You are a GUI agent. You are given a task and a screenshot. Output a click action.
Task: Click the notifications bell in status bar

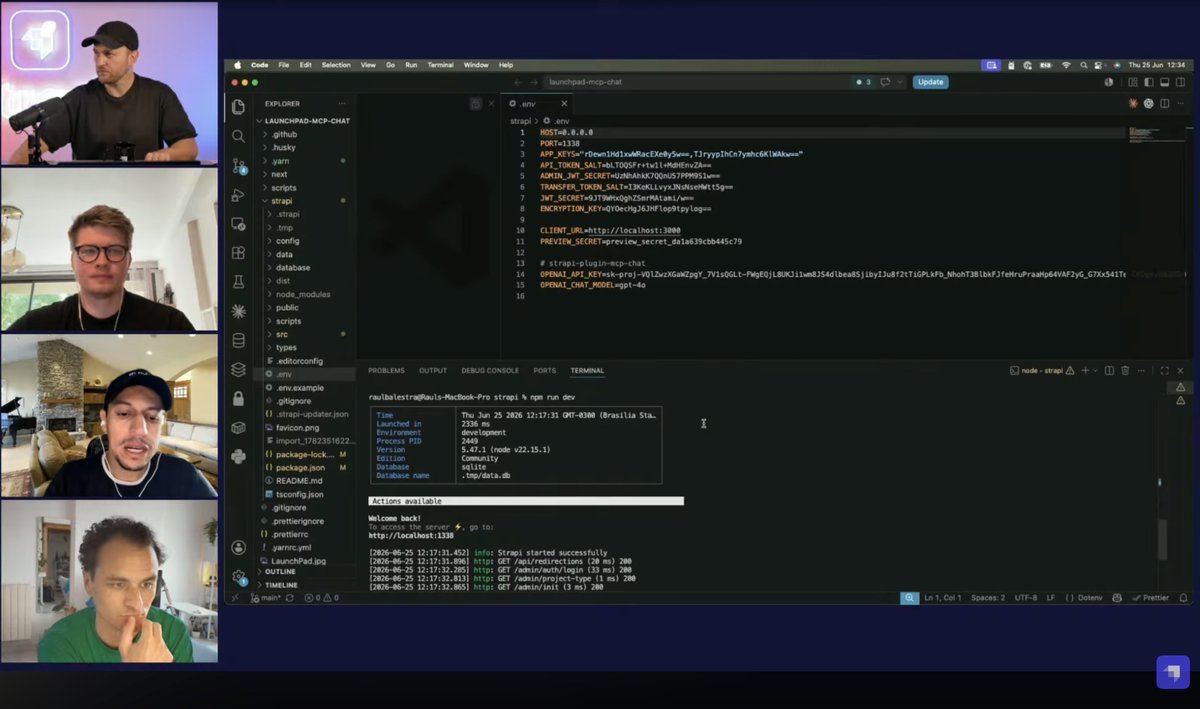pos(1184,597)
